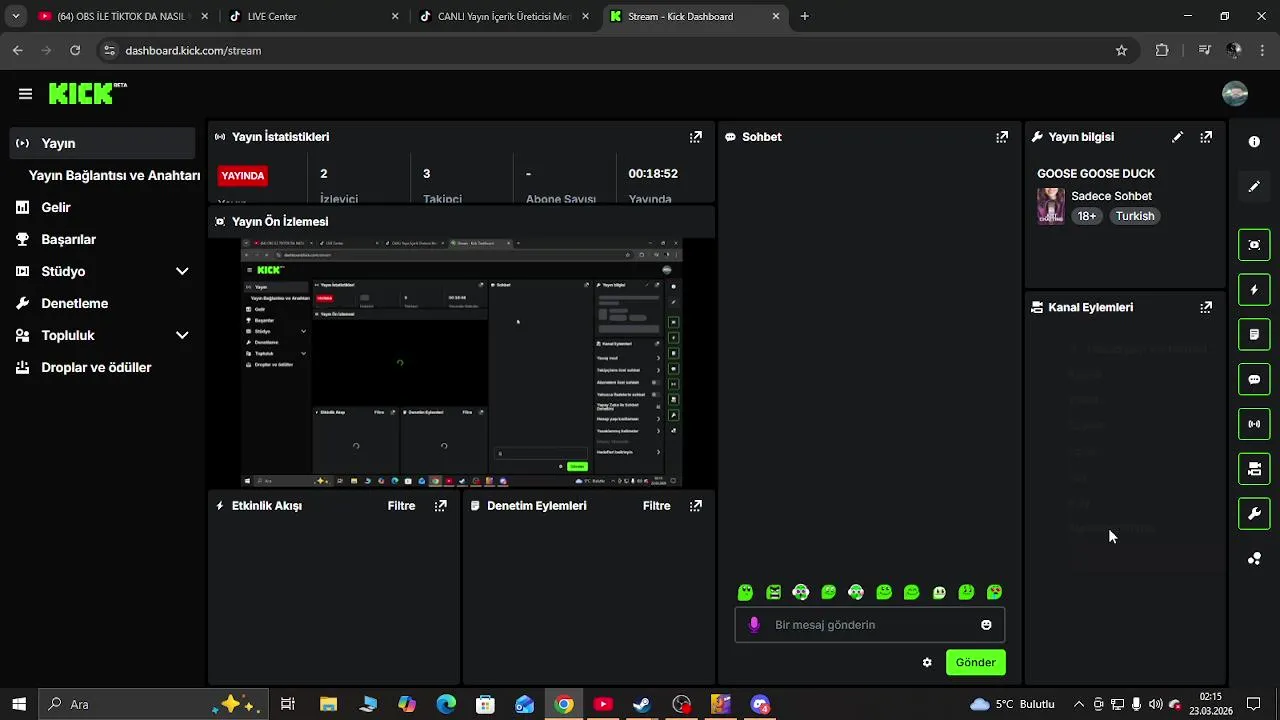Open the Chrome tab search dropdown
This screenshot has height=720, width=1280.
coord(15,16)
